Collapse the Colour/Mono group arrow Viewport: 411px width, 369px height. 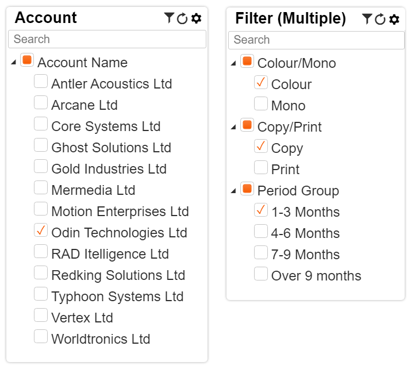234,63
